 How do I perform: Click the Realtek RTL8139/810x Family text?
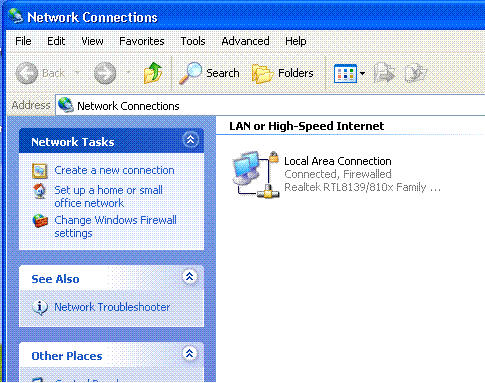pos(362,187)
